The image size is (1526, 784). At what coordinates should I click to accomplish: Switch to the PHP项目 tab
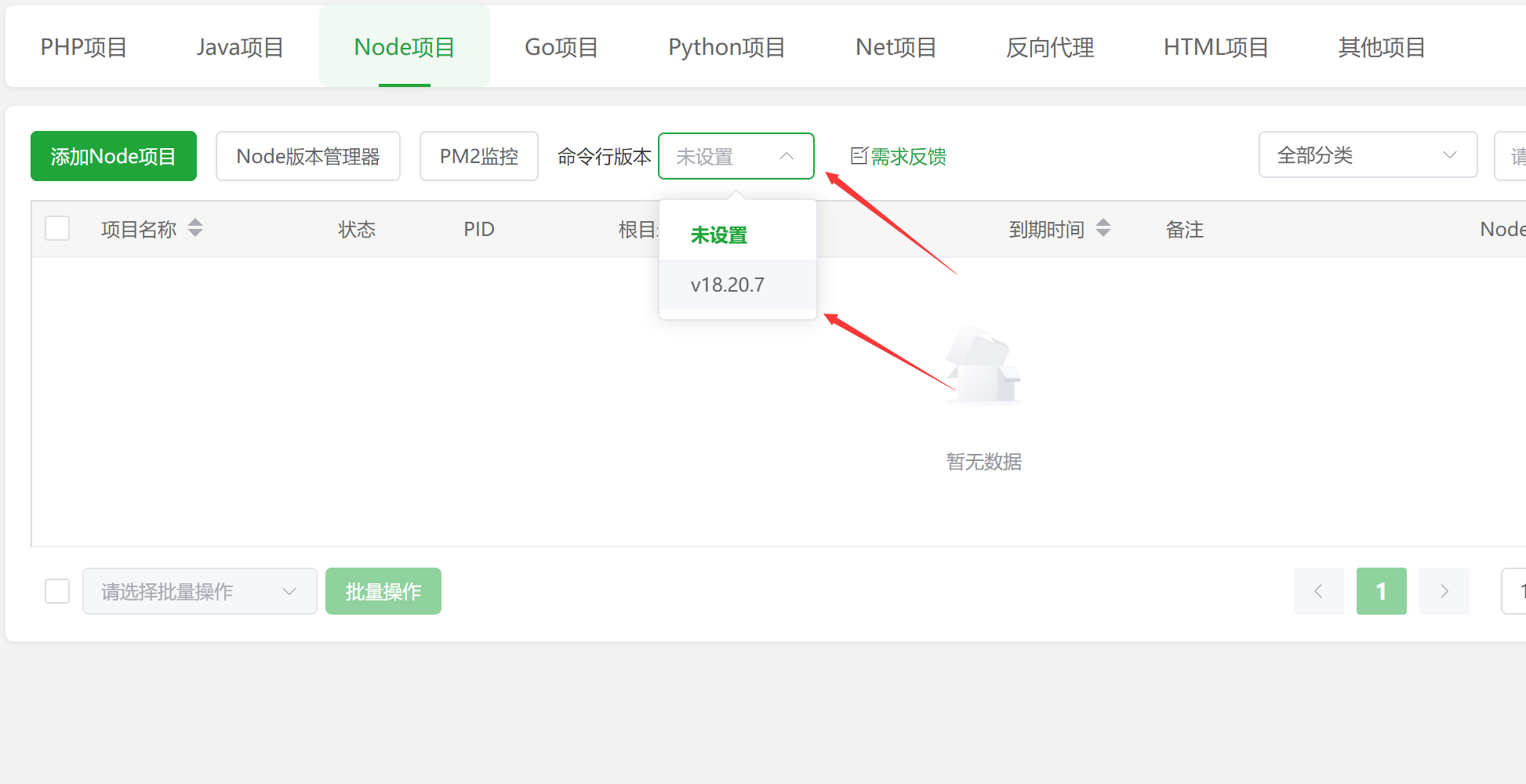(x=84, y=47)
